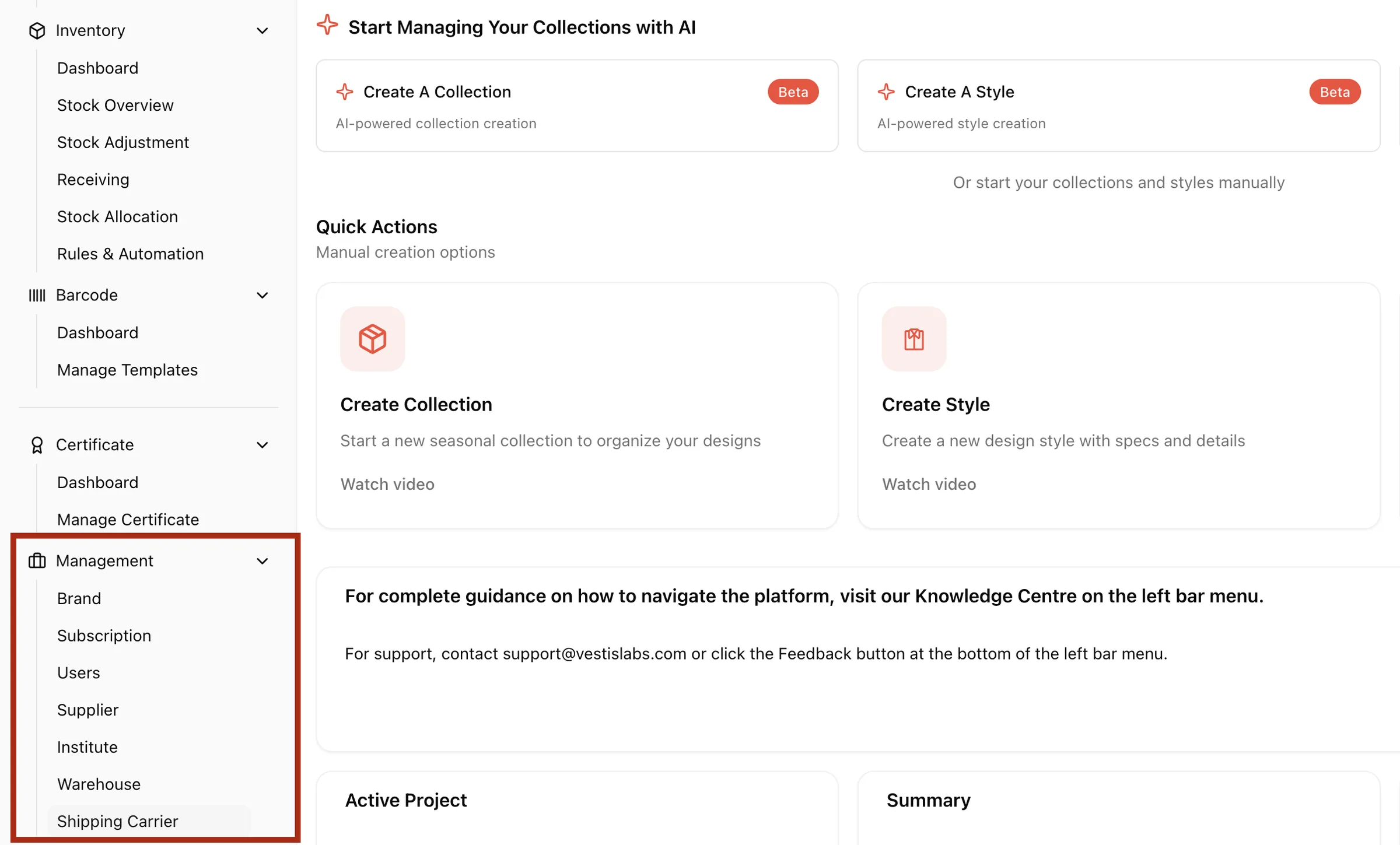Collapse the Barcode section chevron
1400x845 pixels.
click(x=262, y=295)
